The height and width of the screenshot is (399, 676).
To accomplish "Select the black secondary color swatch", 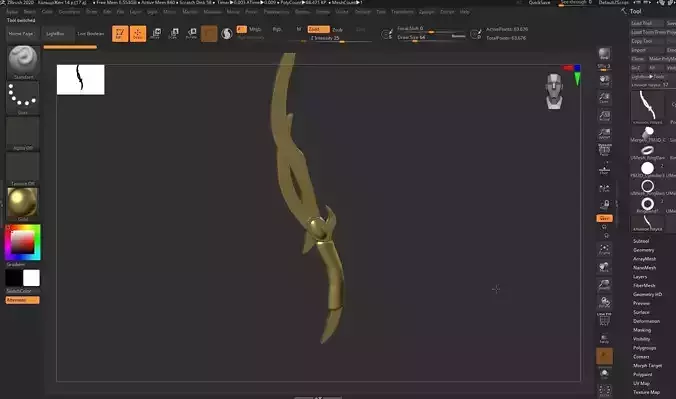I will coord(14,278).
